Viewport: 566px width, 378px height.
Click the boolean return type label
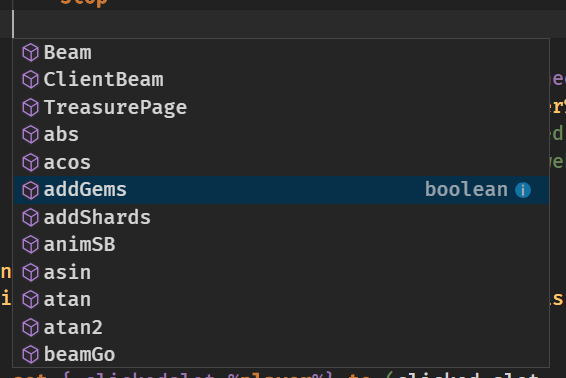click(466, 190)
